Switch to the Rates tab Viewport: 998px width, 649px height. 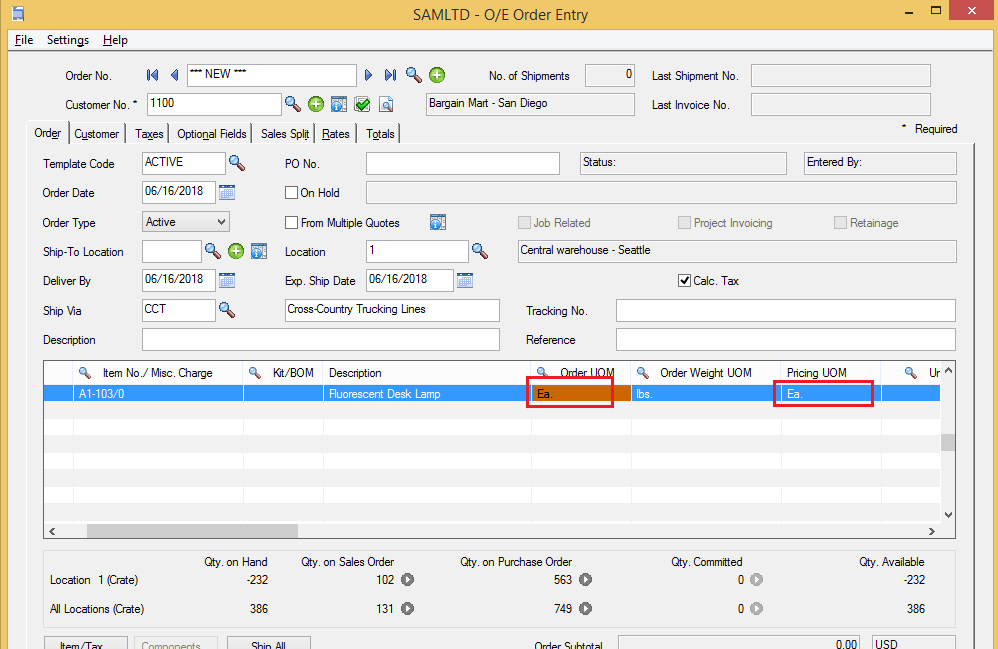335,134
